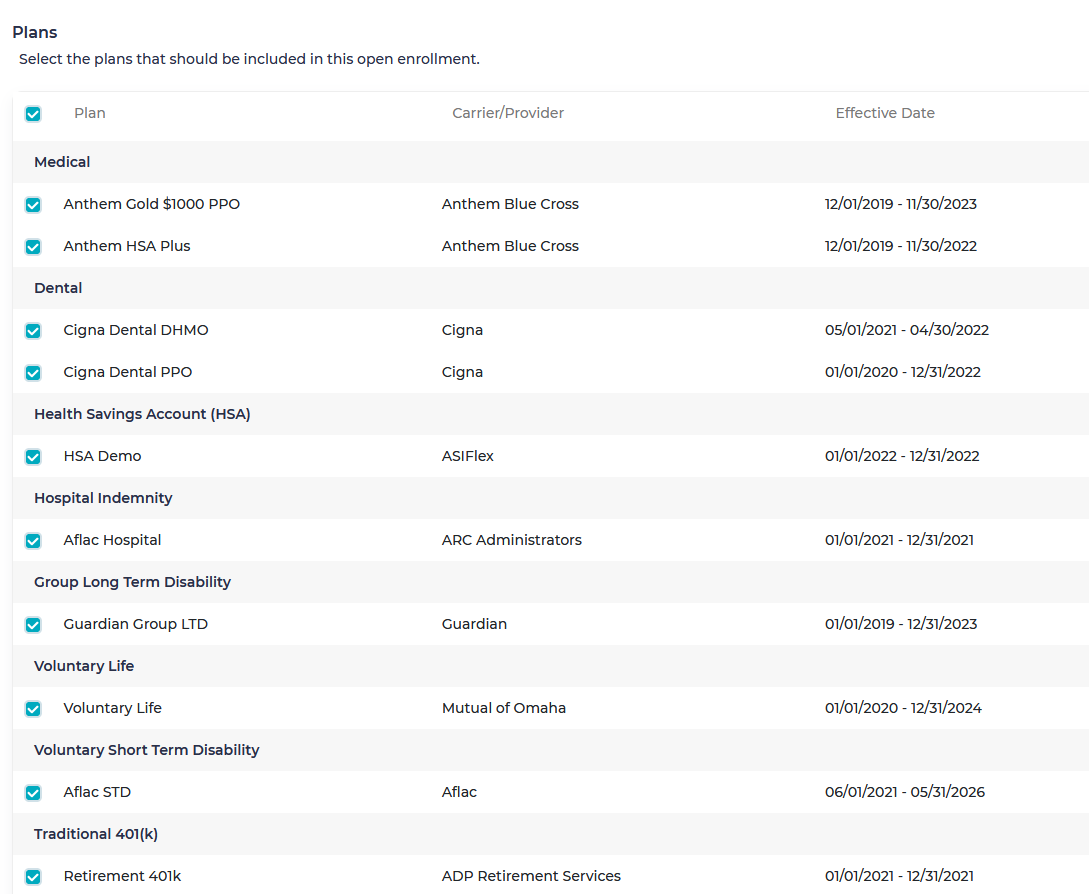Viewport: 1089px width, 894px height.
Task: Sort by the Plan column header
Action: (x=89, y=113)
